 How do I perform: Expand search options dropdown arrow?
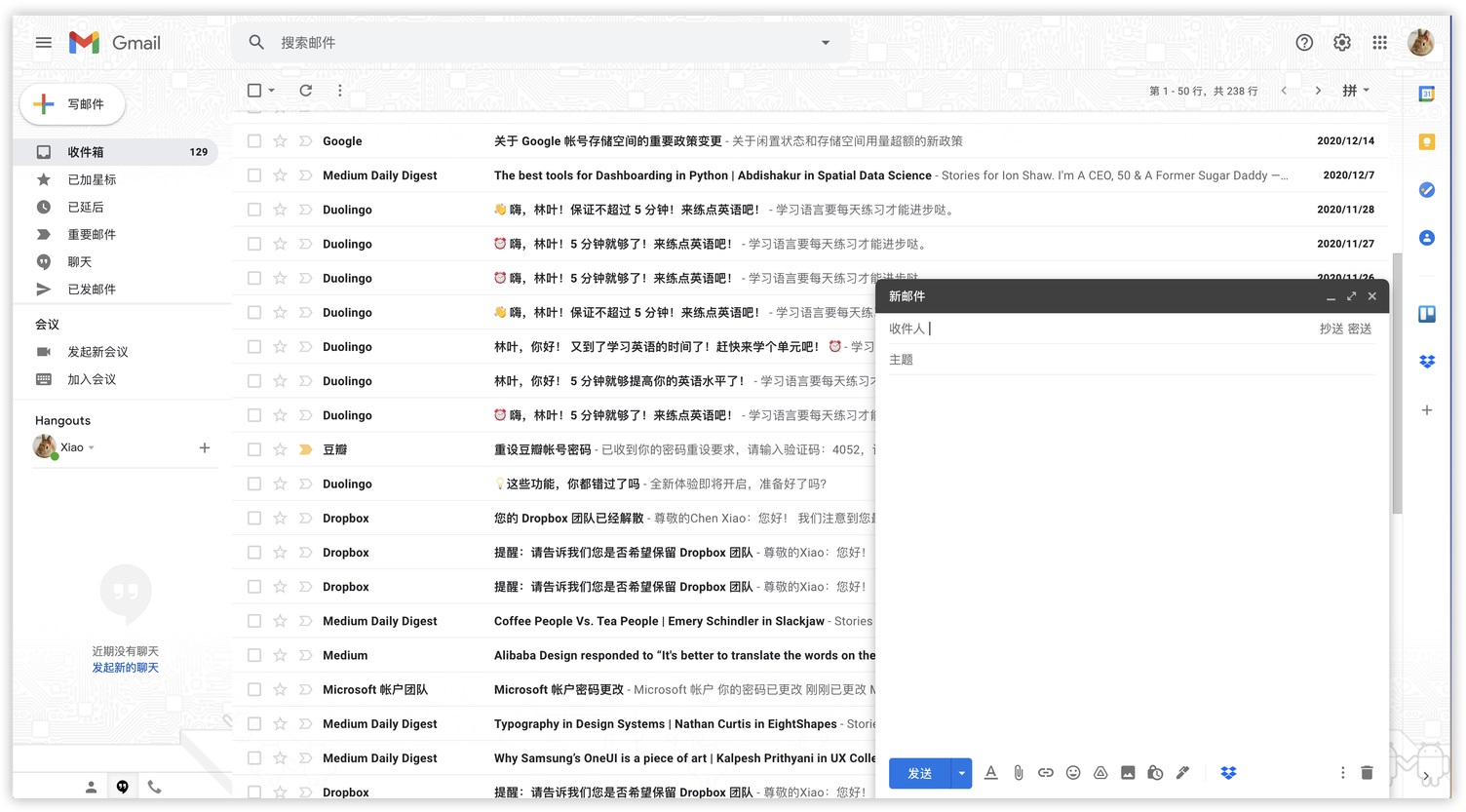point(826,43)
